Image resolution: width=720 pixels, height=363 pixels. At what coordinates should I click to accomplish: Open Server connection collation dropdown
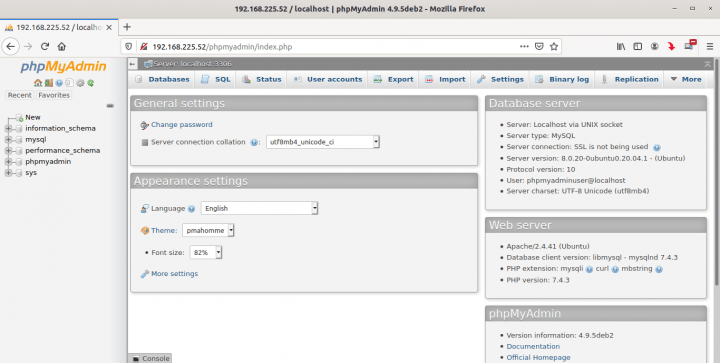tap(323, 142)
